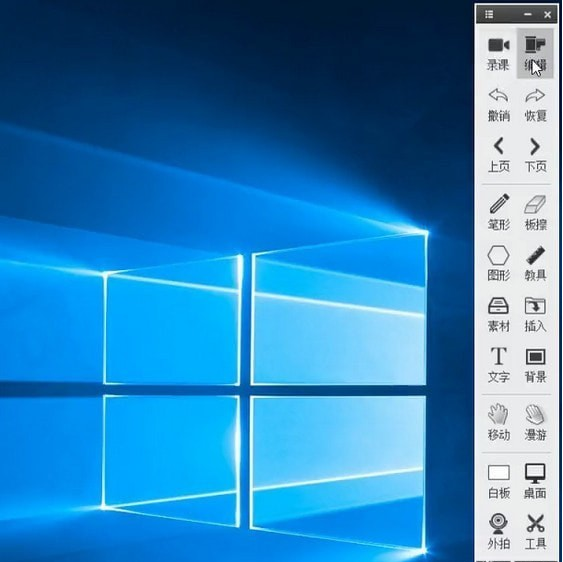Select the 笔形 pen tool
The width and height of the screenshot is (563, 562).
[498, 212]
